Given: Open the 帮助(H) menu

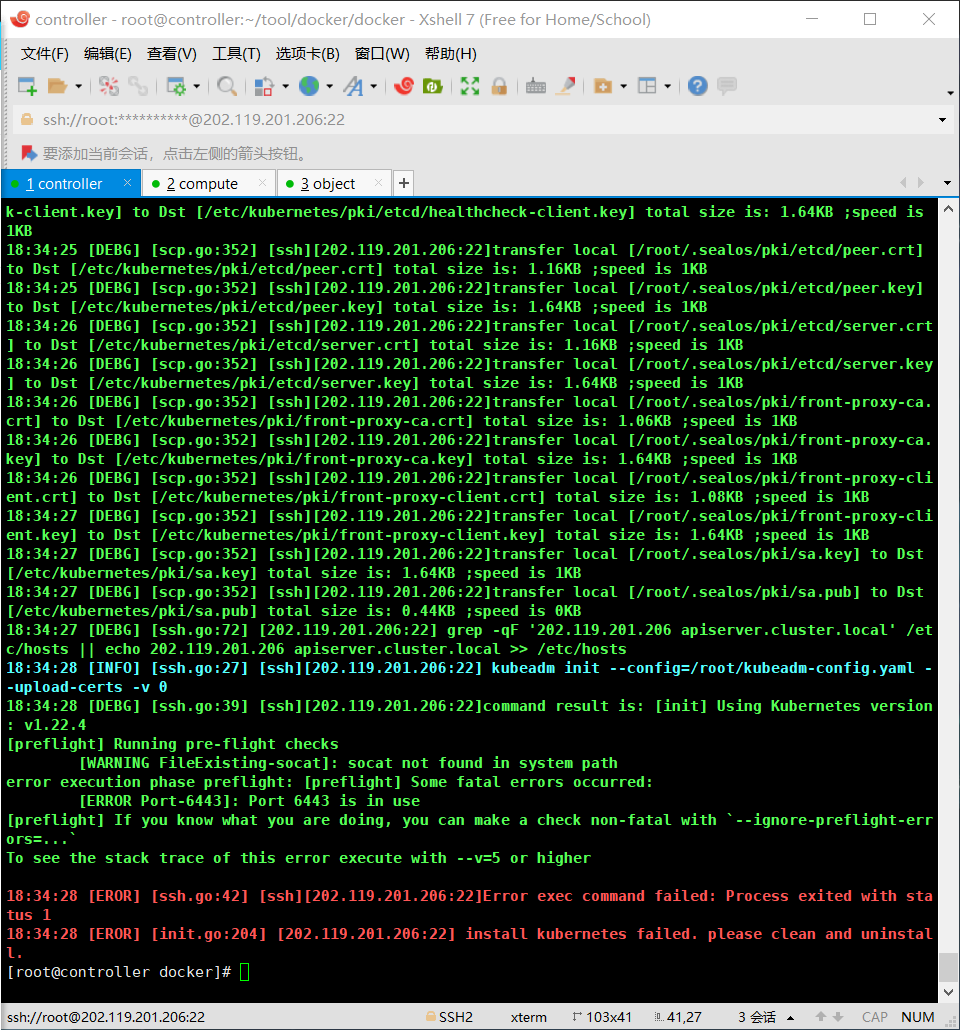Looking at the screenshot, I should [x=450, y=54].
